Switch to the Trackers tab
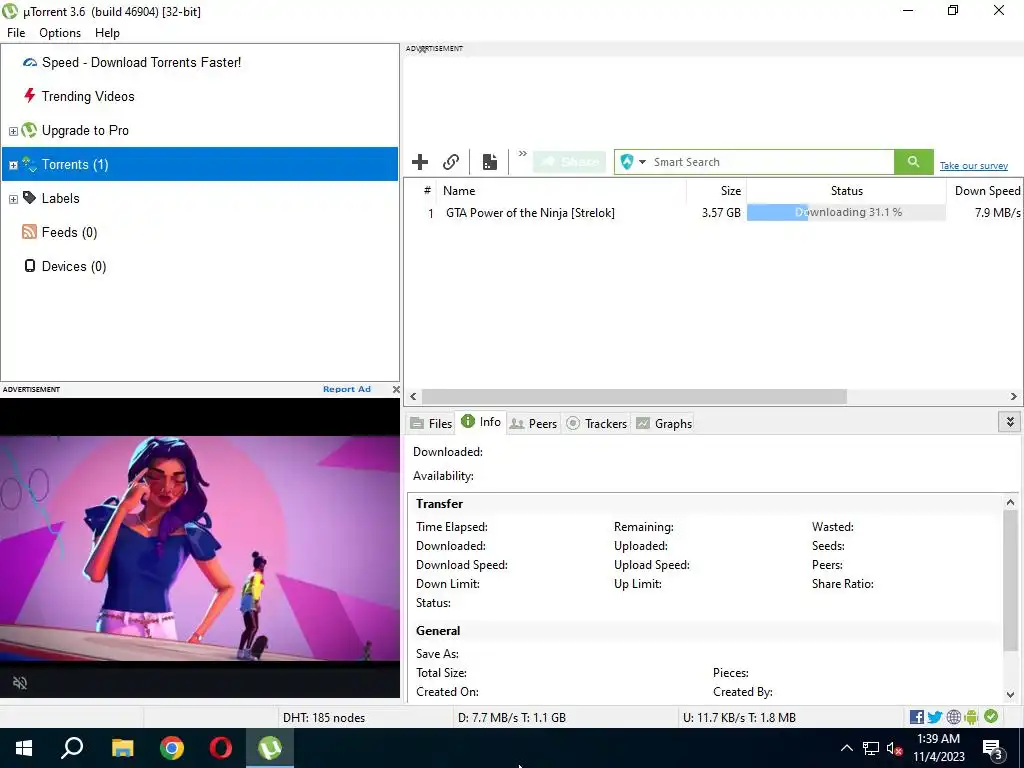 (x=596, y=424)
